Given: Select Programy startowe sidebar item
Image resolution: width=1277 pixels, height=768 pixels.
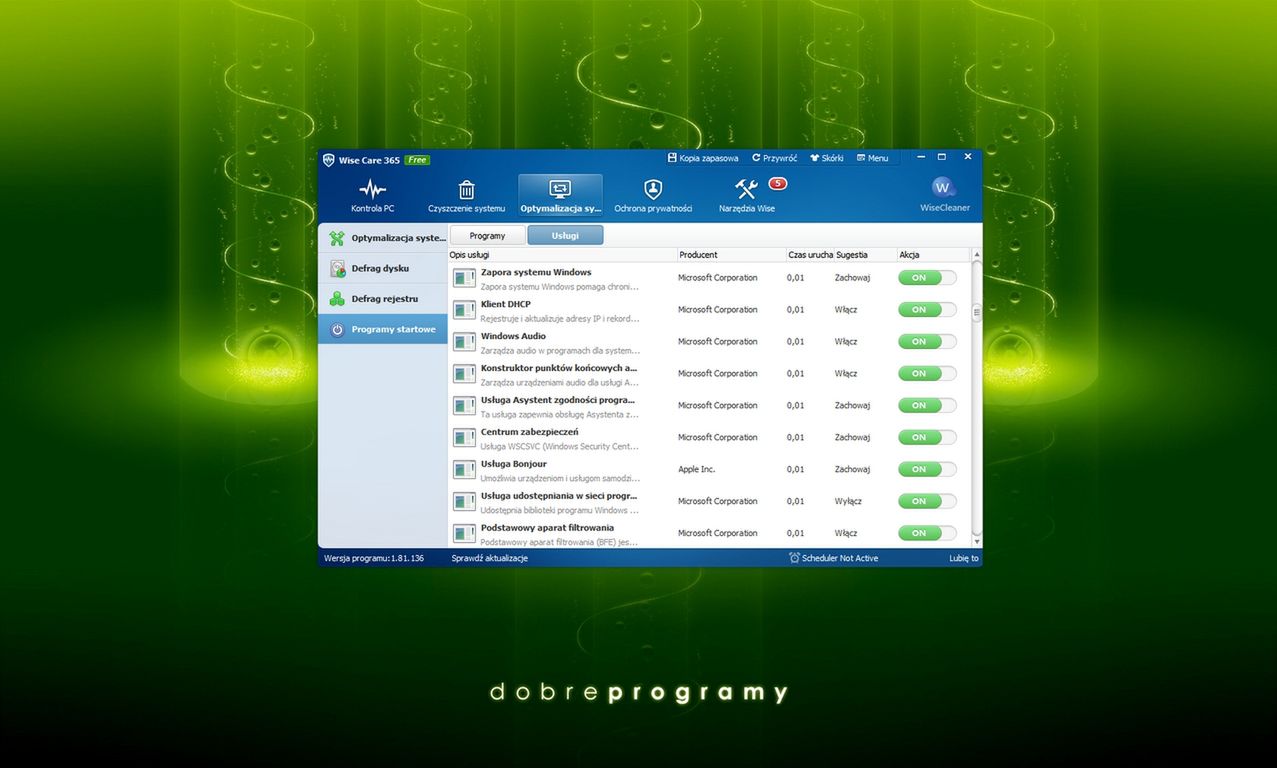Looking at the screenshot, I should (x=383, y=329).
